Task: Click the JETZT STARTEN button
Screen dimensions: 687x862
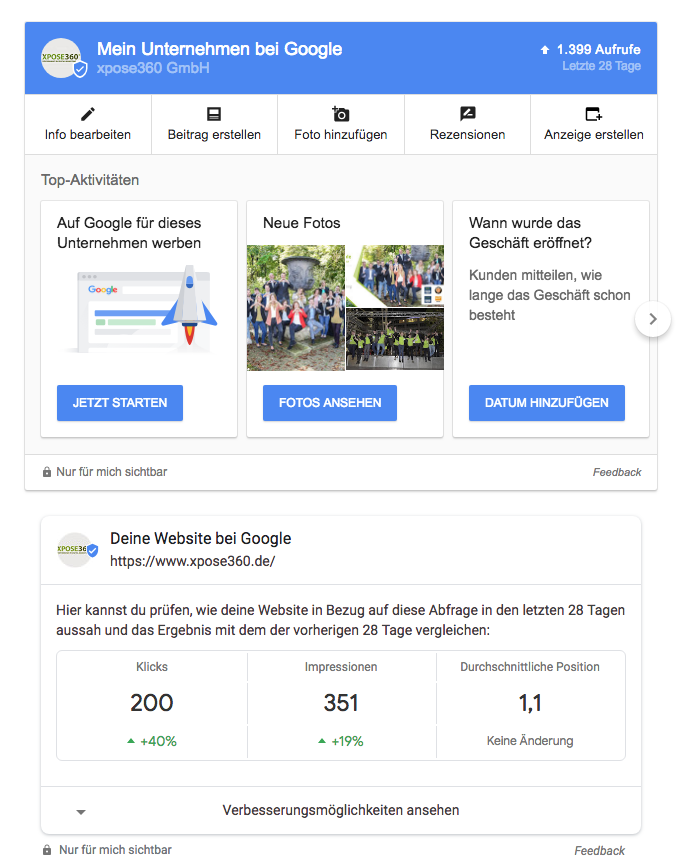Action: (120, 403)
